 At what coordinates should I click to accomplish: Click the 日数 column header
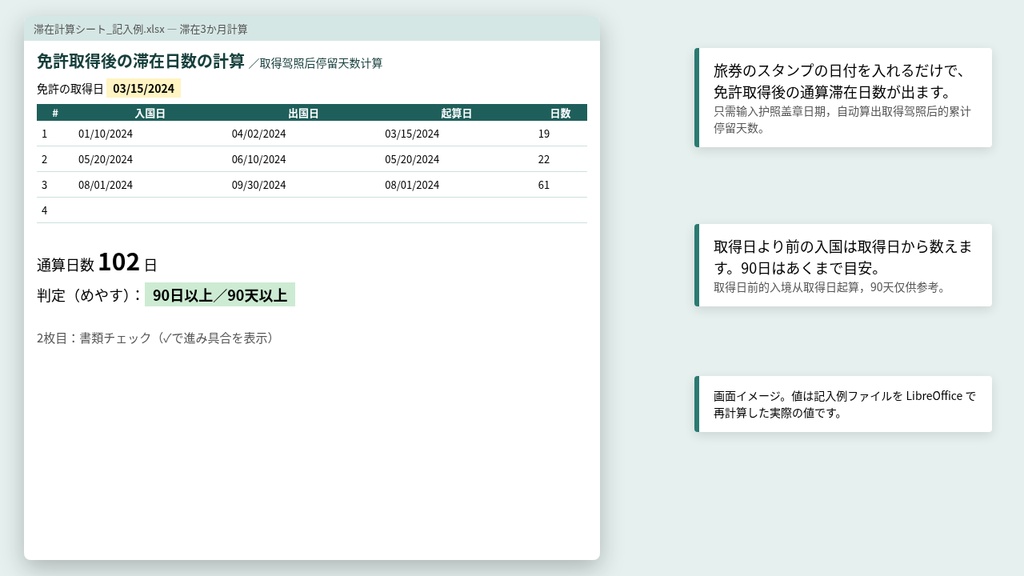pyautogui.click(x=560, y=113)
